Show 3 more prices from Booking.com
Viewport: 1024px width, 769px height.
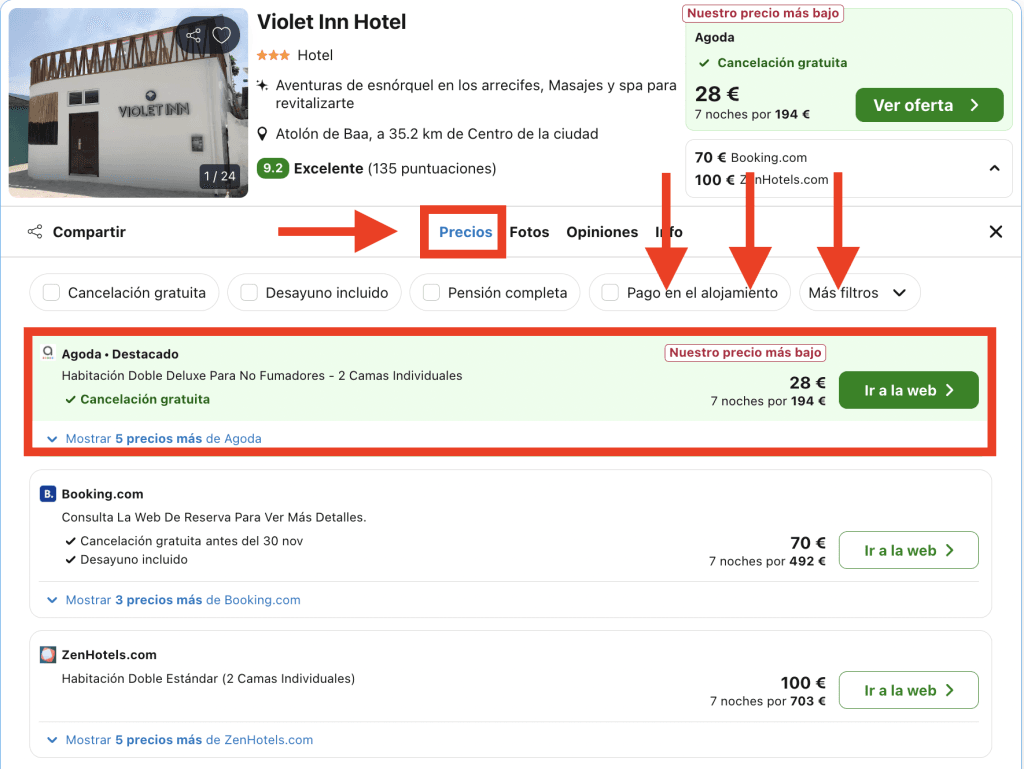182,600
